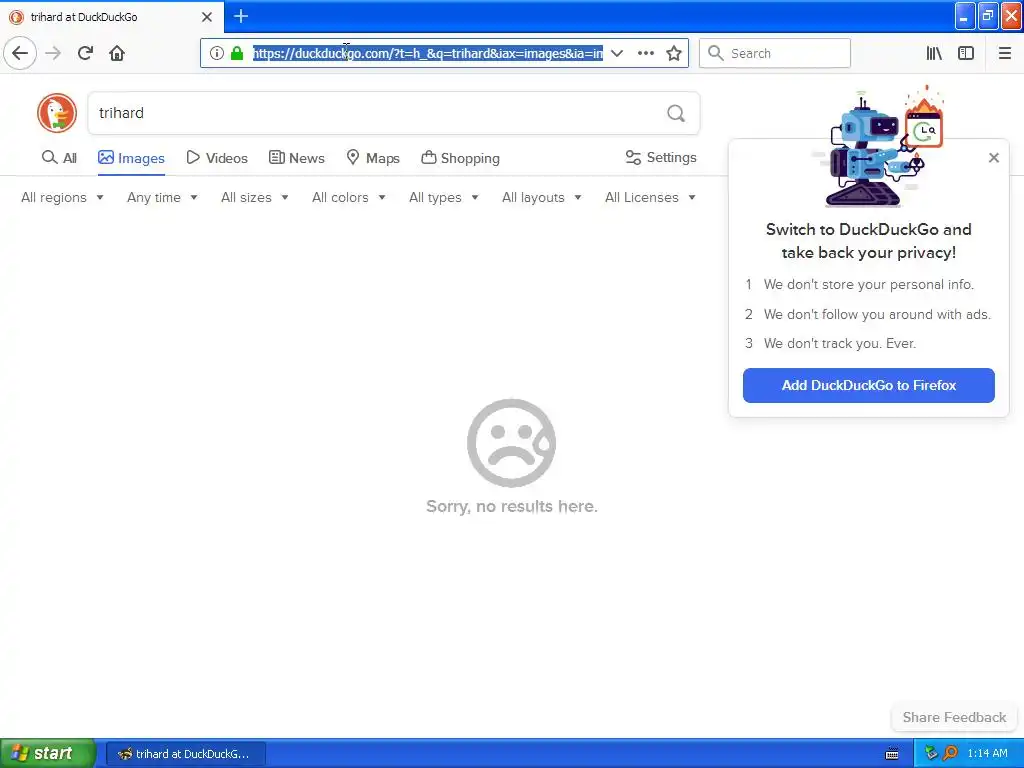This screenshot has width=1024, height=768.
Task: Open the Firefox home page icon
Action: click(x=117, y=53)
